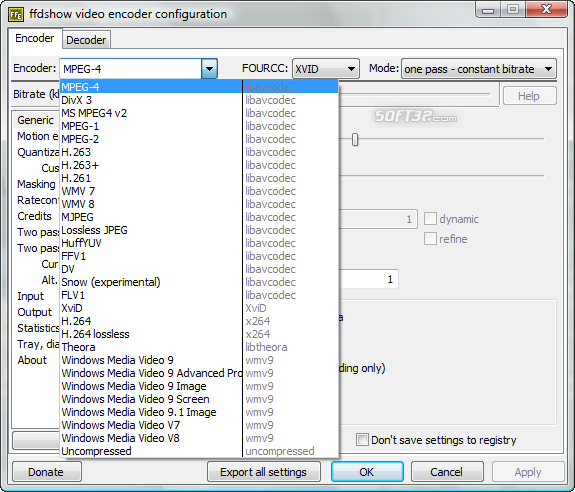The height and width of the screenshot is (492, 575).
Task: Choose MS MPEG4 v2 encoder
Action: (x=198, y=113)
